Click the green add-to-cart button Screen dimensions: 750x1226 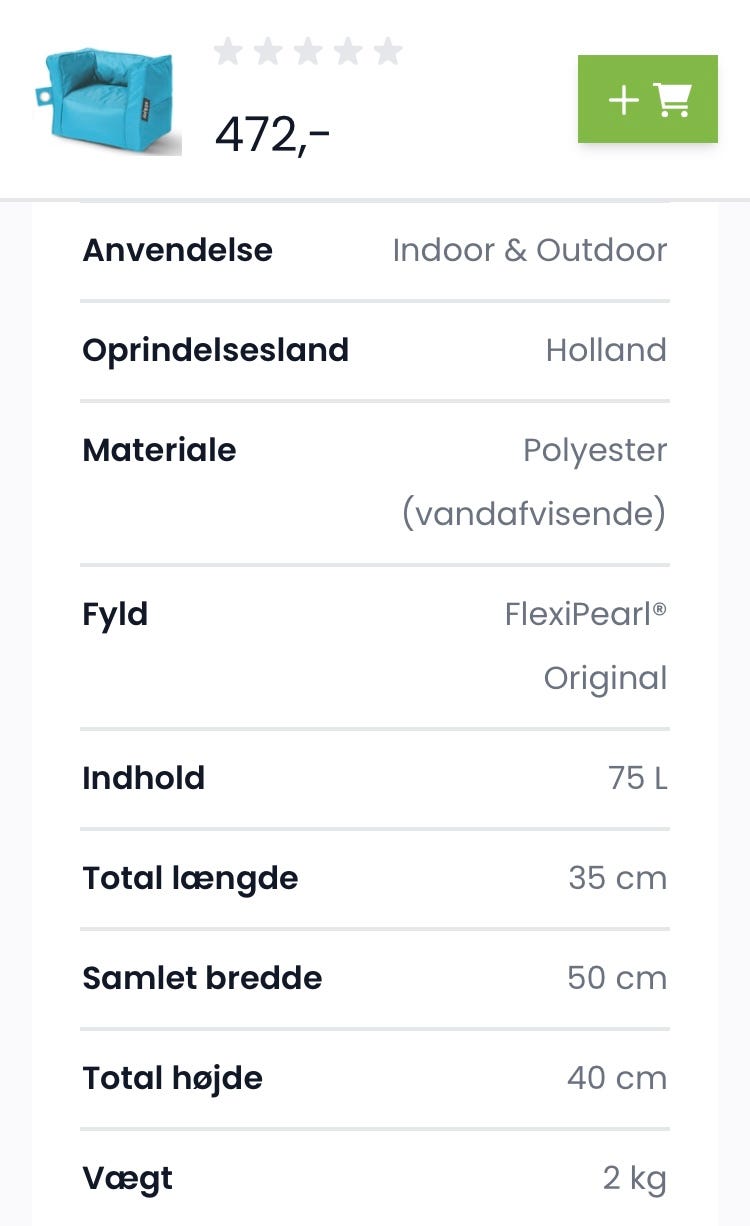[x=647, y=99]
